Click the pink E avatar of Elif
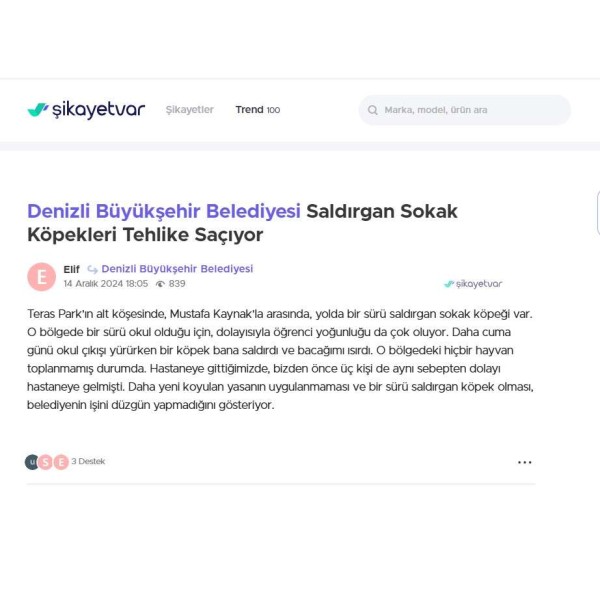600x600 pixels. pyautogui.click(x=42, y=277)
